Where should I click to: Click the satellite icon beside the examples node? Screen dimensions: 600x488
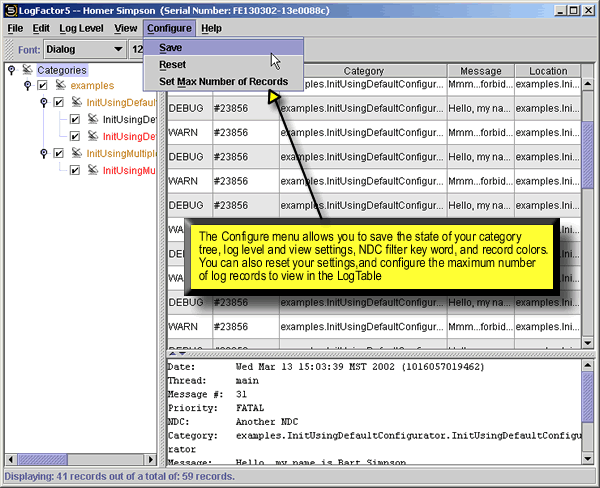59,86
